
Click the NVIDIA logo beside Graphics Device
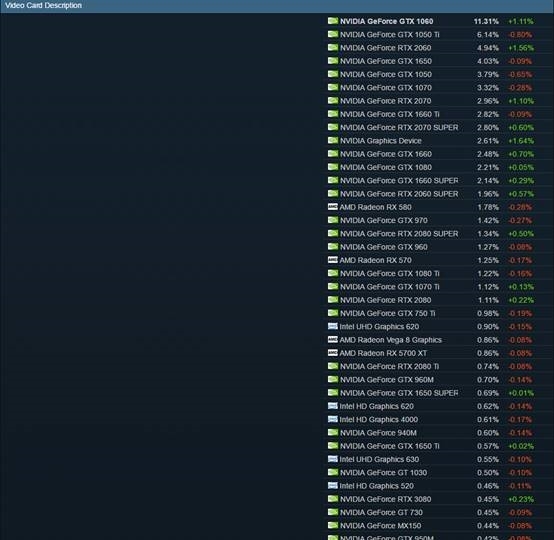[332, 140]
